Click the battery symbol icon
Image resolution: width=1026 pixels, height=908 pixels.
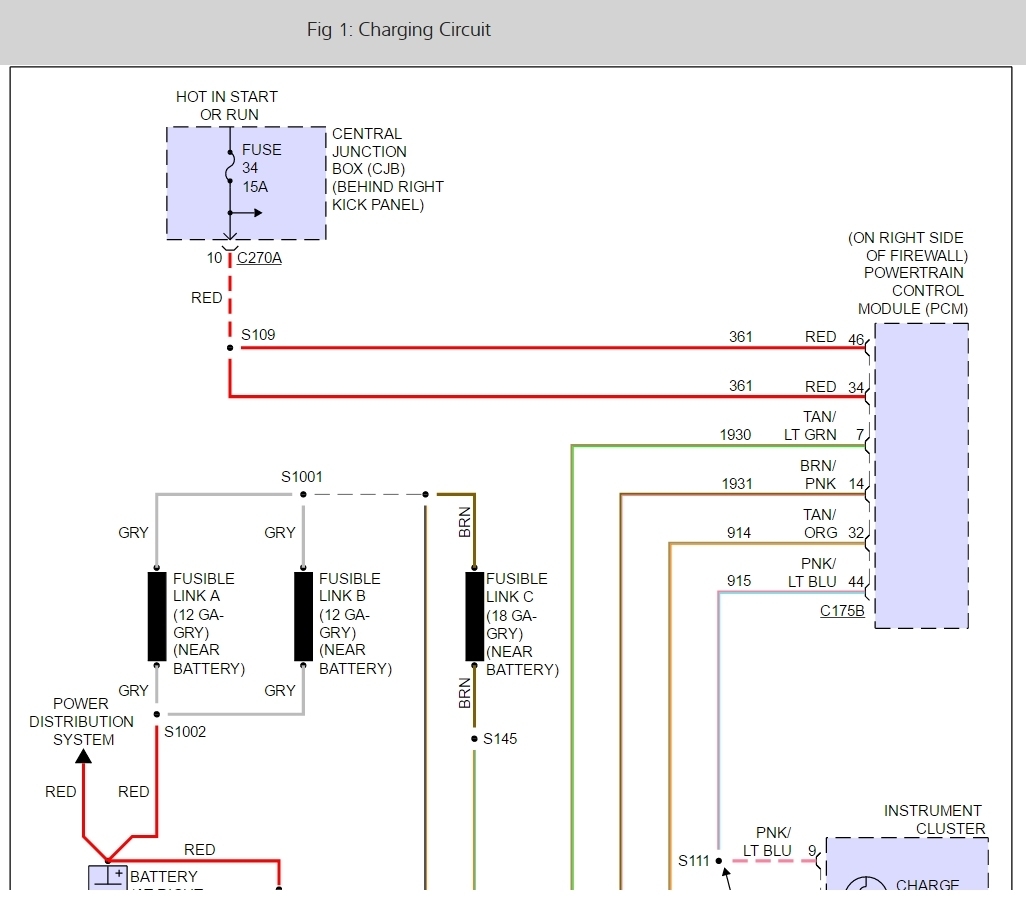107,877
